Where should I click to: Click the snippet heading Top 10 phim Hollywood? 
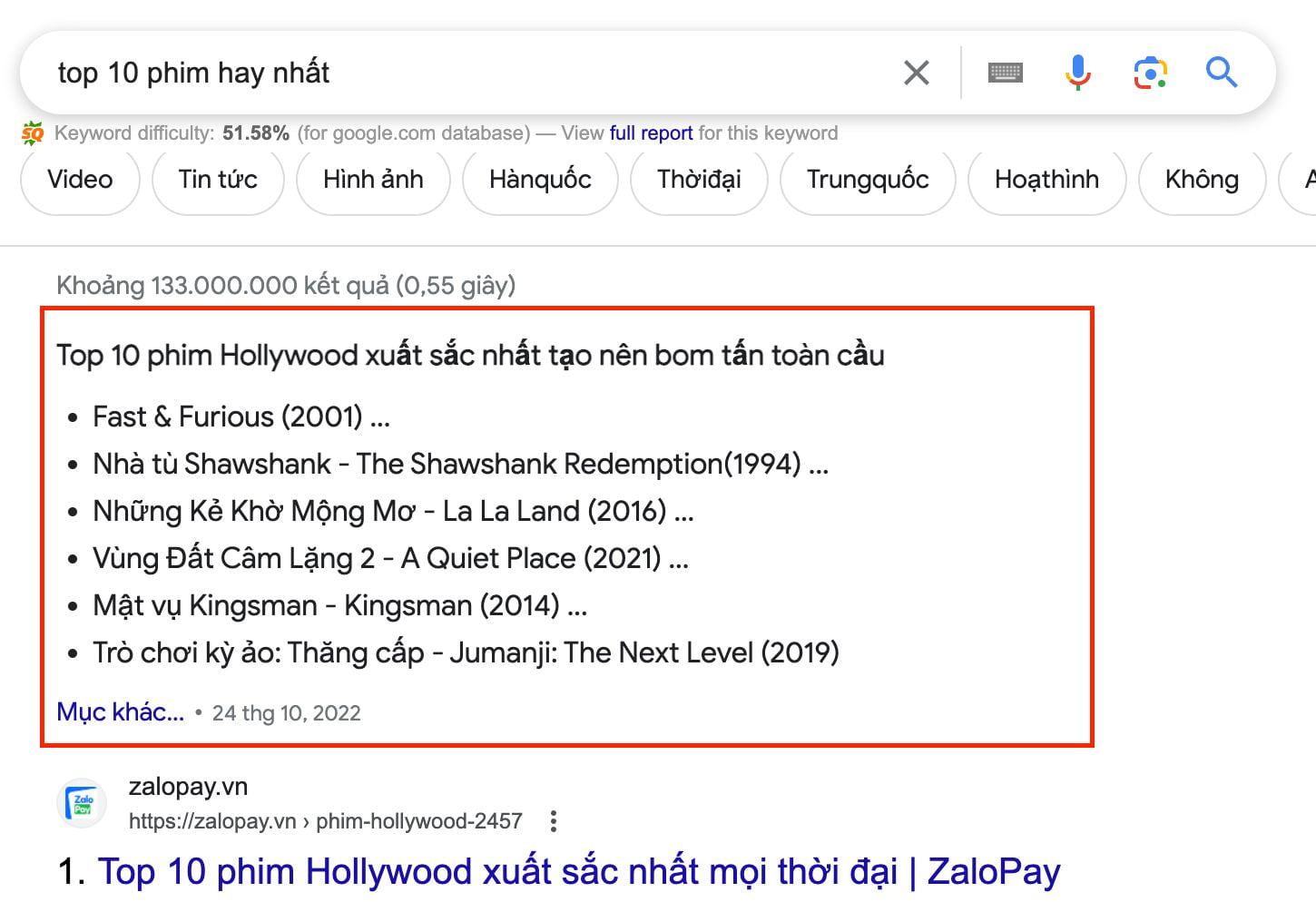click(x=470, y=355)
